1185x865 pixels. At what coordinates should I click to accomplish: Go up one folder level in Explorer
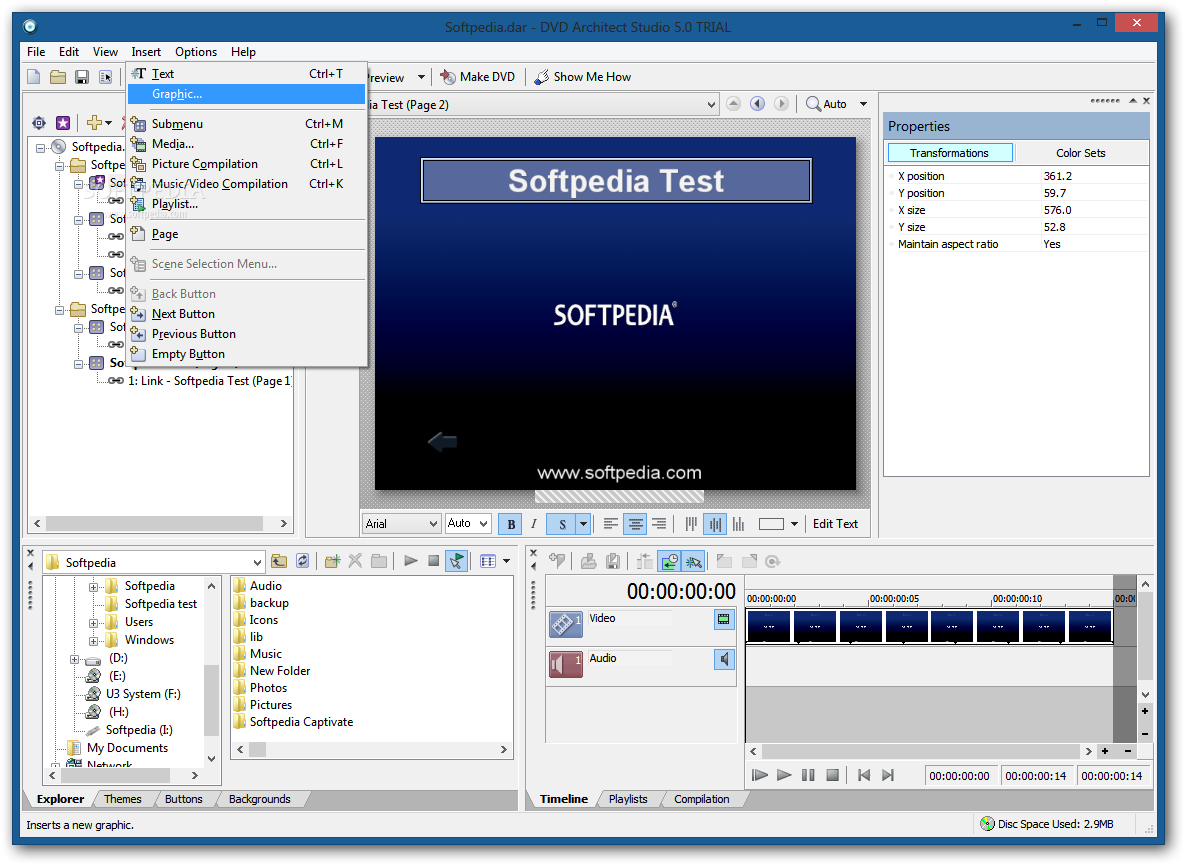[279, 561]
